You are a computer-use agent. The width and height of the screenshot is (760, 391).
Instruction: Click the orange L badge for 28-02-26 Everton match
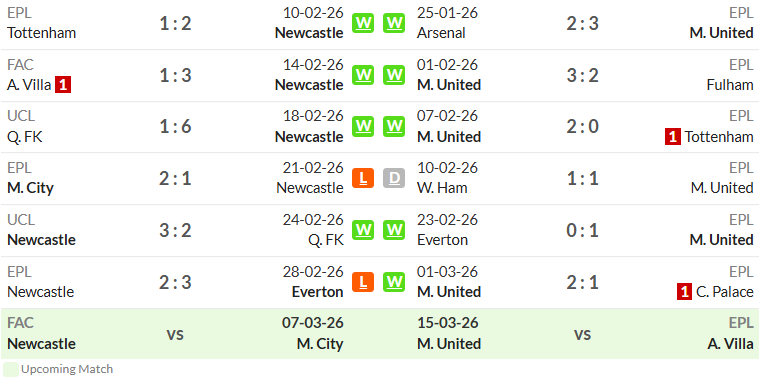tap(363, 282)
